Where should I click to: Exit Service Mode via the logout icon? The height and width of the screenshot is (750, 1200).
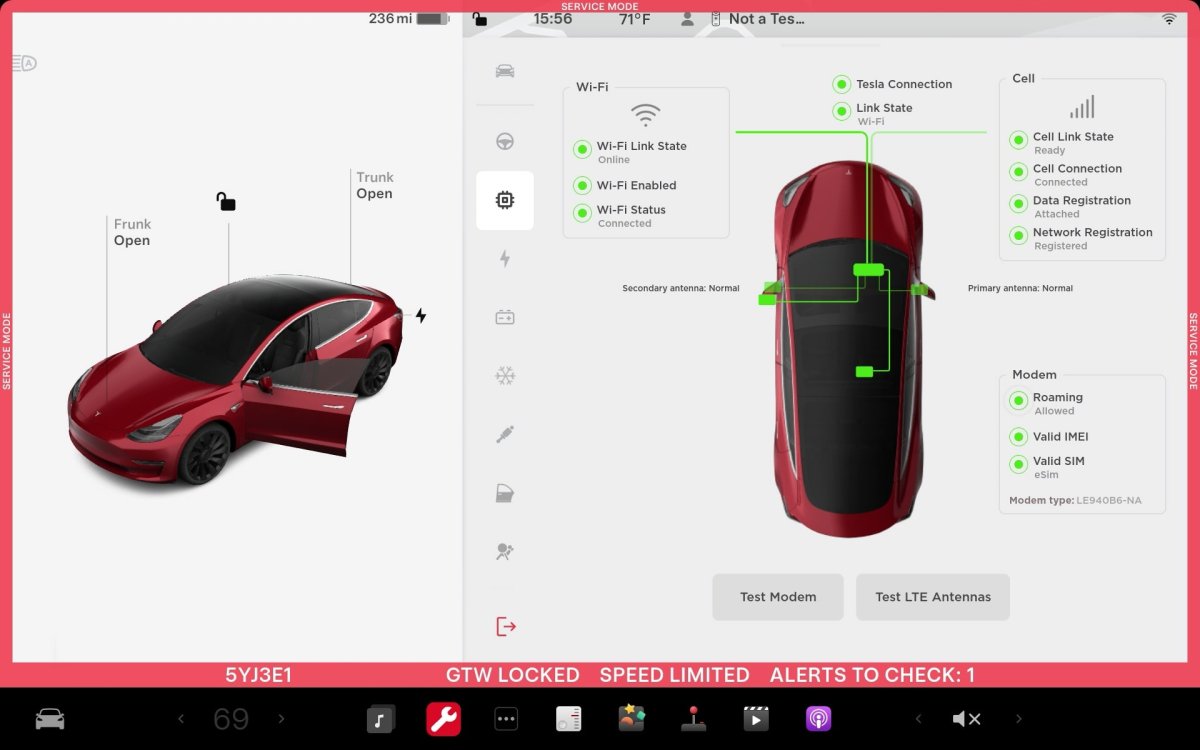pos(505,626)
